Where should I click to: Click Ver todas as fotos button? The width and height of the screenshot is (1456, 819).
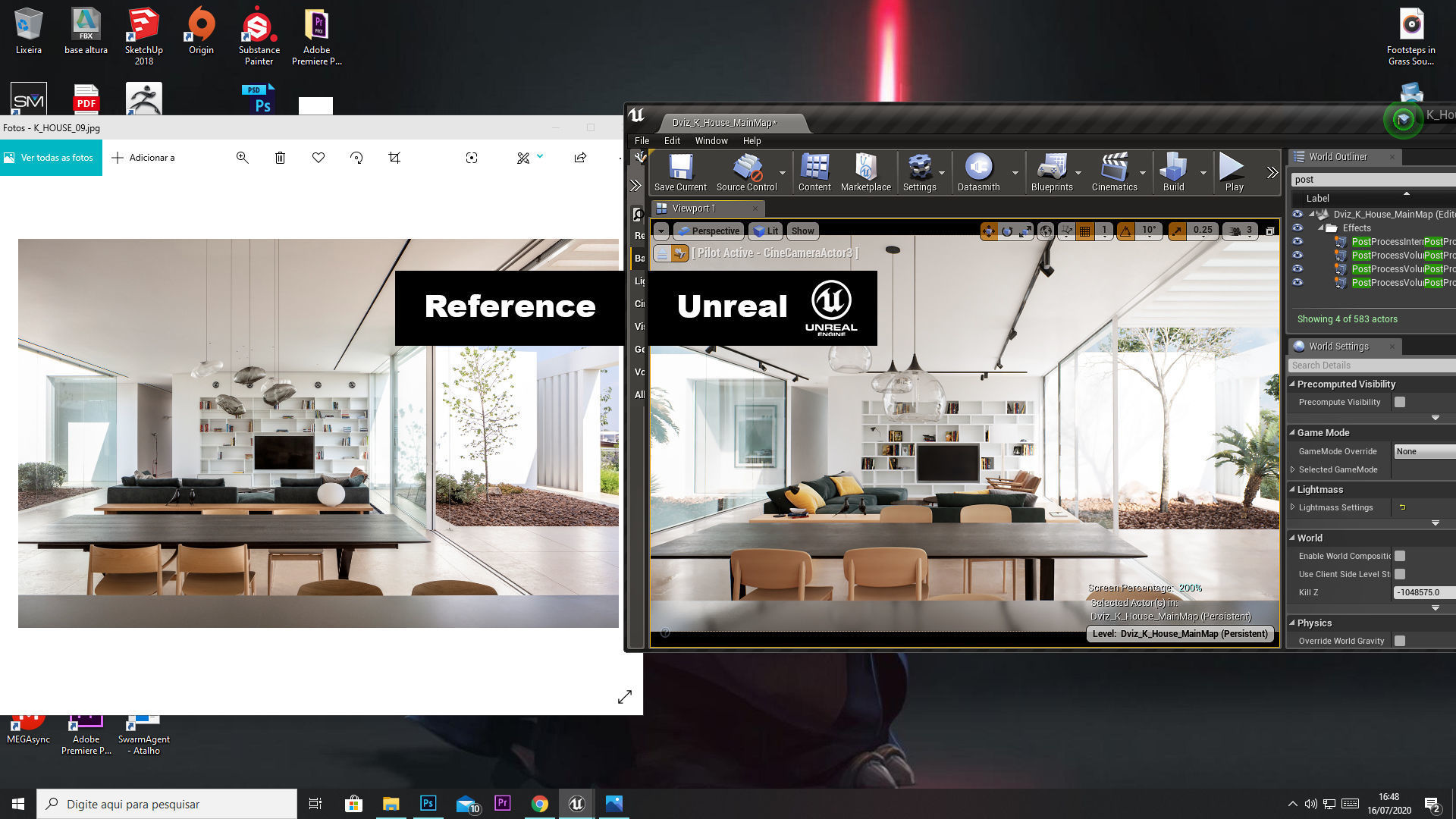coord(50,158)
